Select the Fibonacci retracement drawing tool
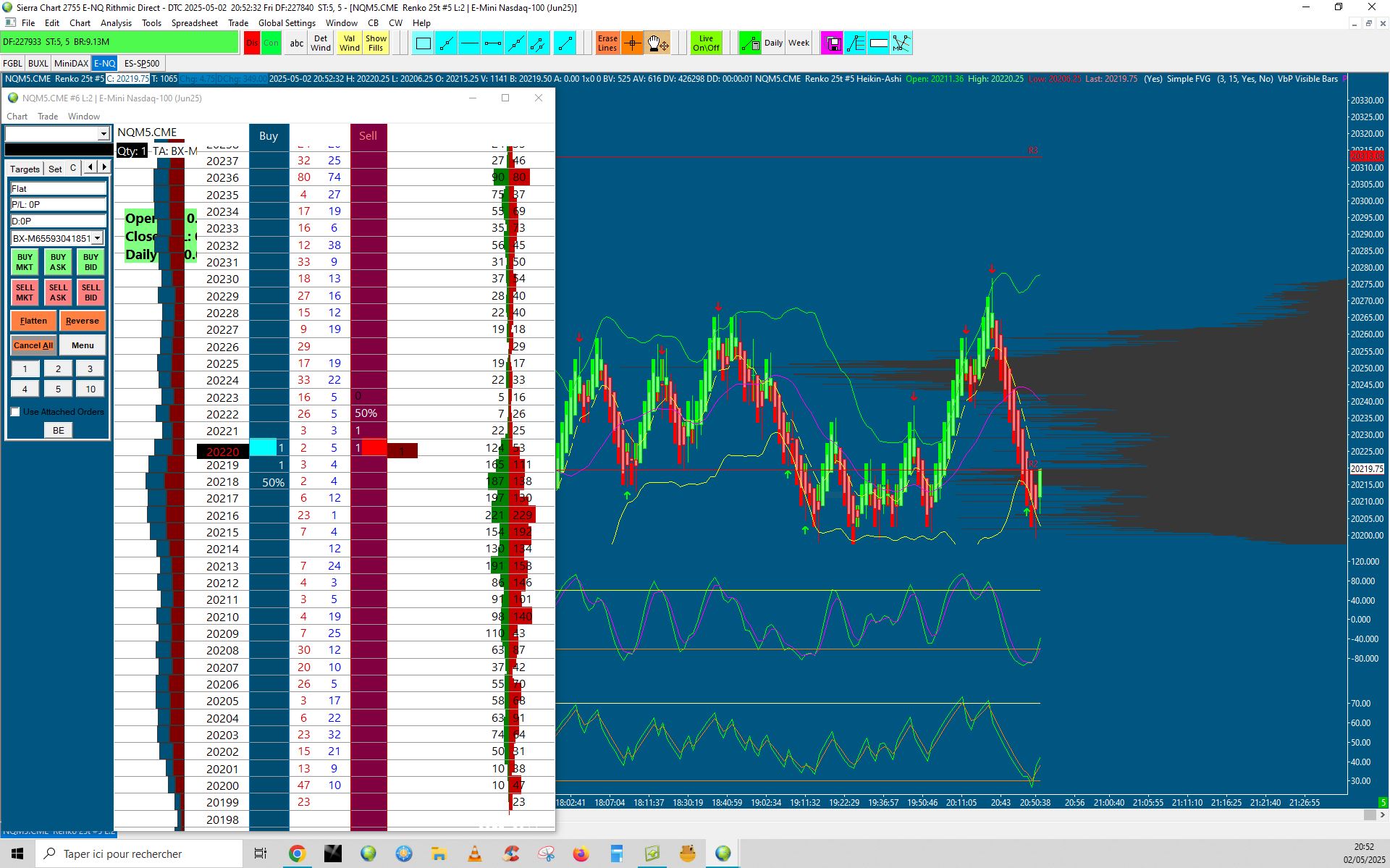This screenshot has height=868, width=1390. 856,43
